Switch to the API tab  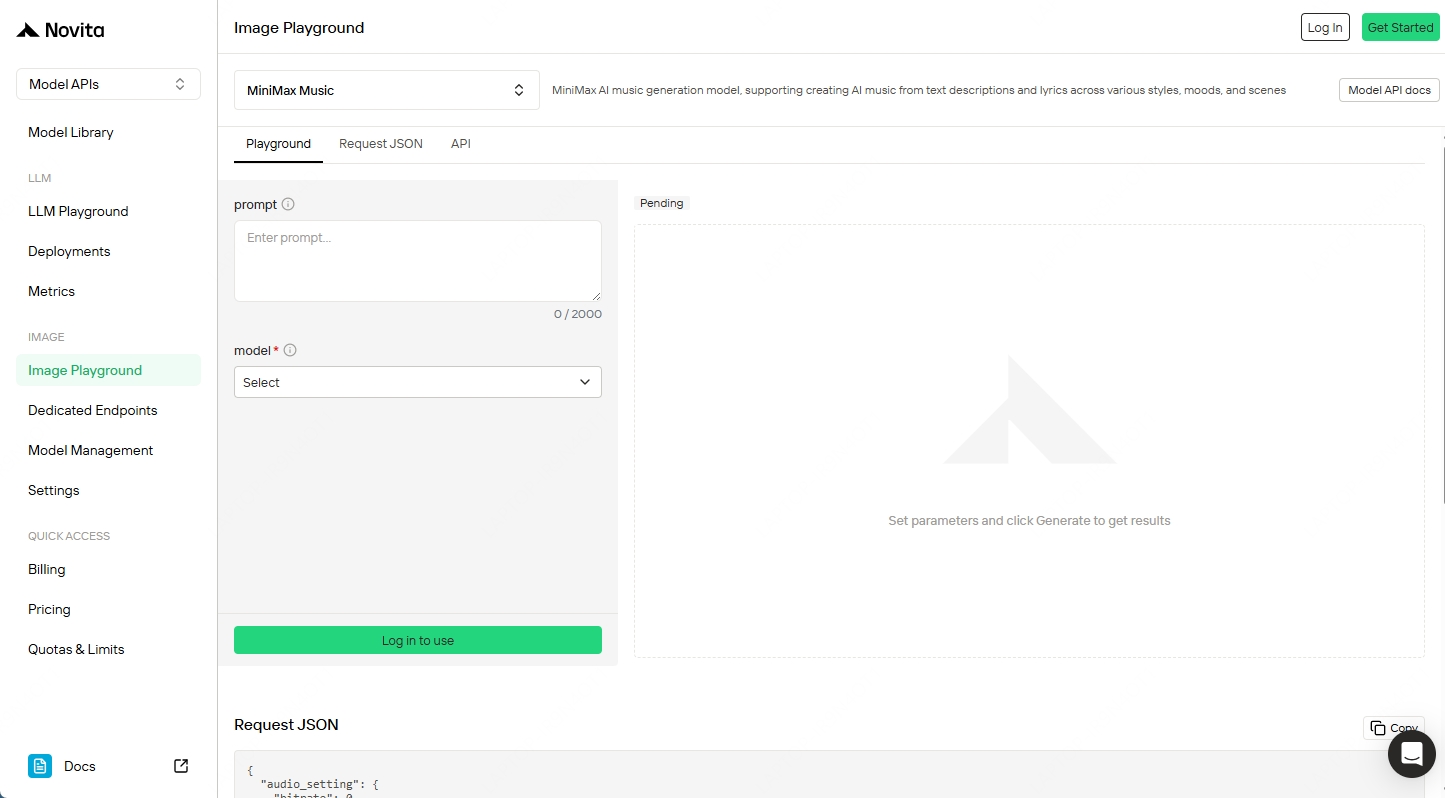coord(461,144)
